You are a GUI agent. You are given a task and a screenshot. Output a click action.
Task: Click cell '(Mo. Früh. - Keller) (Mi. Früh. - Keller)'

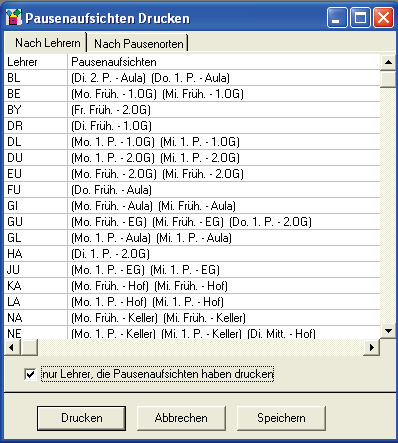point(224,318)
